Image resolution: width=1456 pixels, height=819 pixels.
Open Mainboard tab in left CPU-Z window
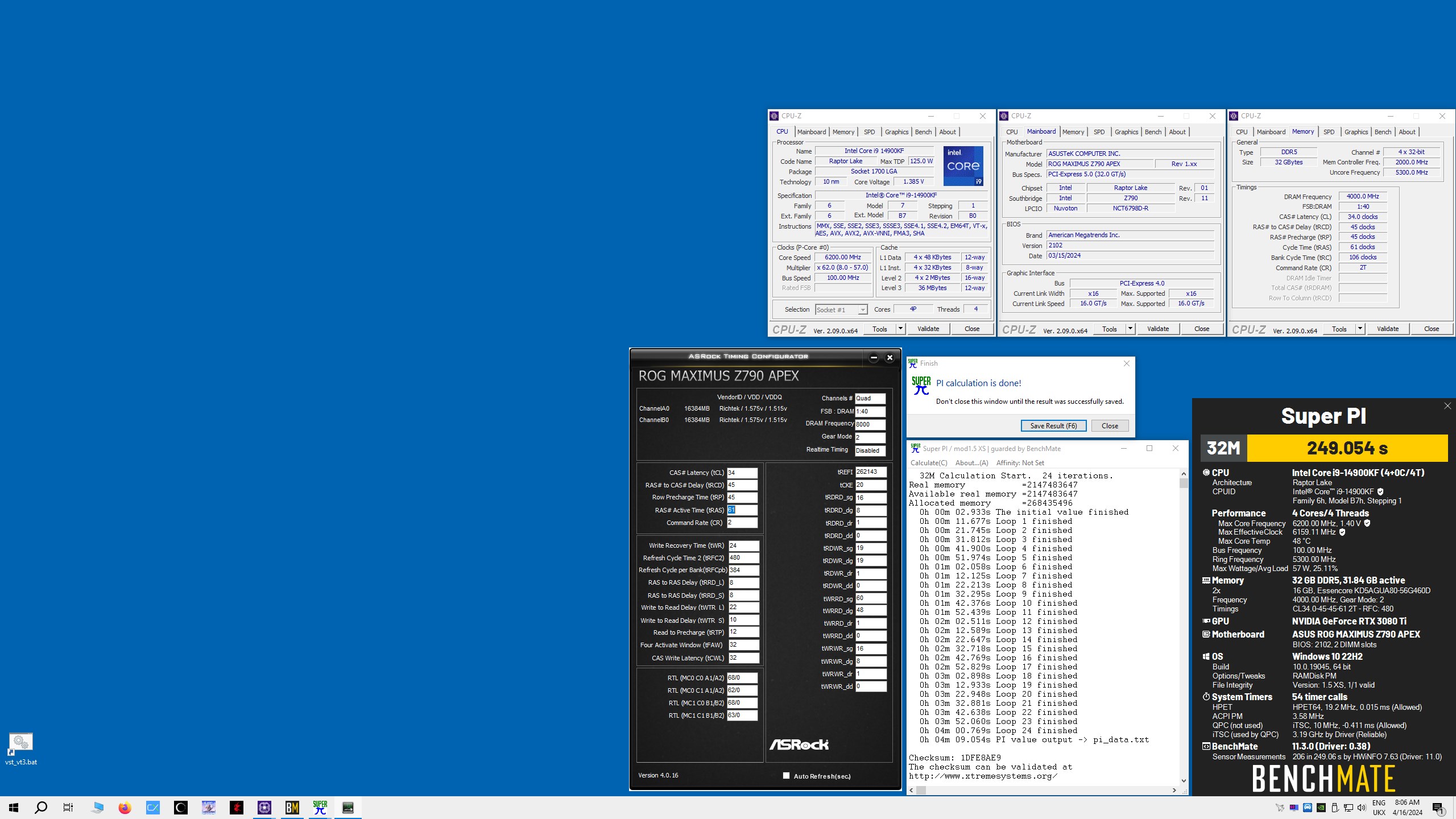[812, 132]
